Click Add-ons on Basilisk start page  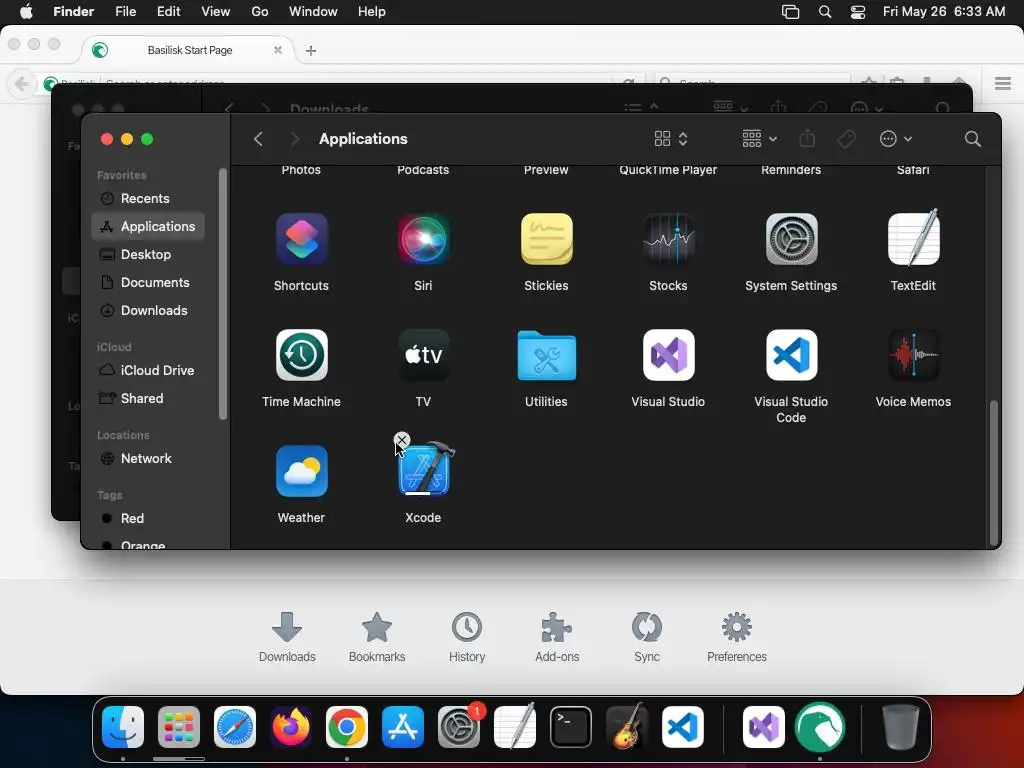[x=557, y=637]
